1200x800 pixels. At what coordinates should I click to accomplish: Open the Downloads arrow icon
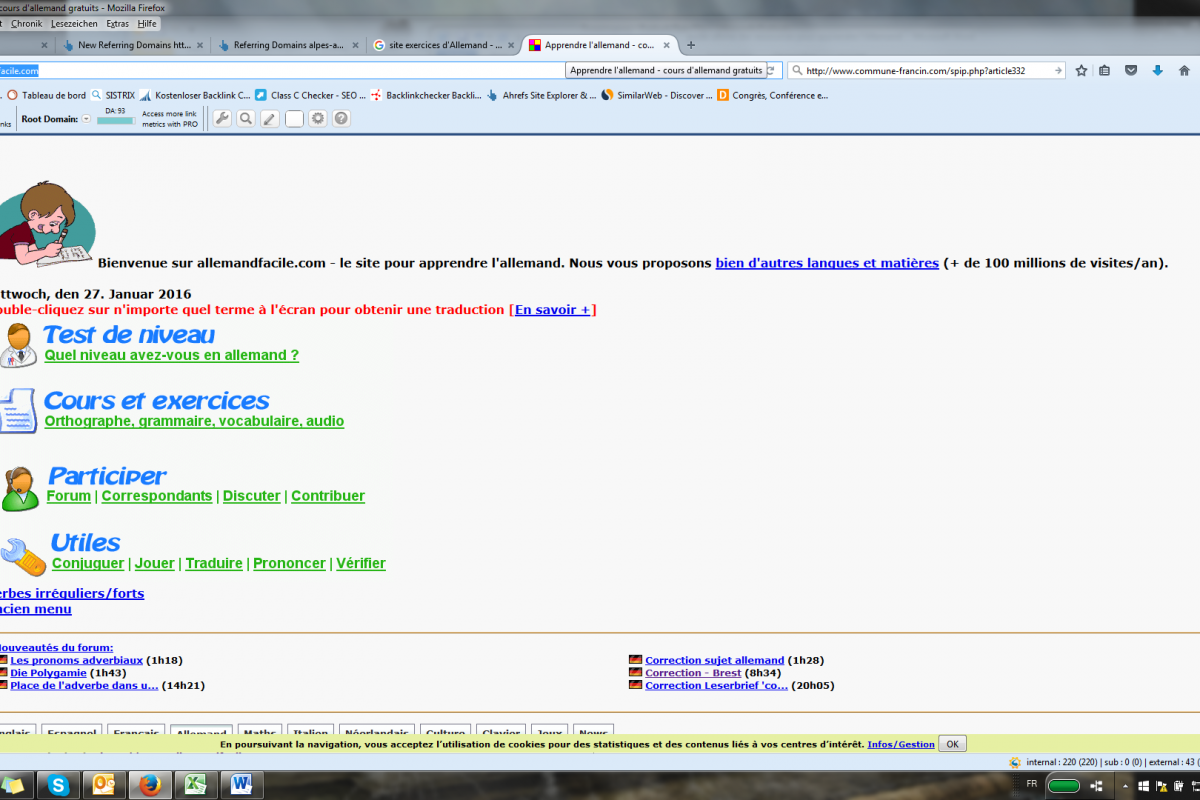click(1157, 70)
